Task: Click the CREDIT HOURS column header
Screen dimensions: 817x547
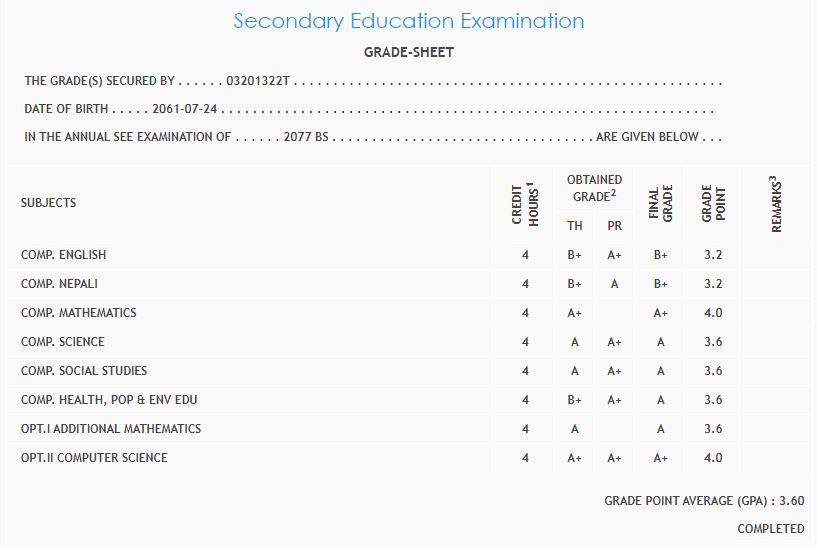Action: click(525, 204)
